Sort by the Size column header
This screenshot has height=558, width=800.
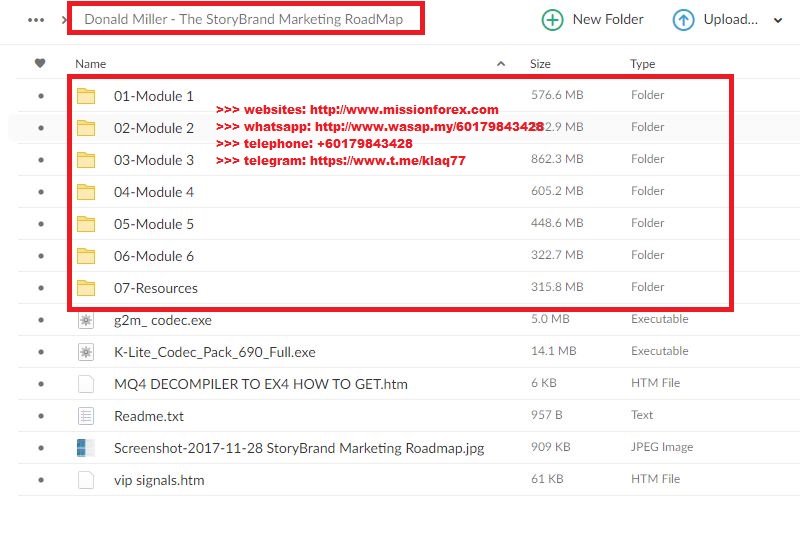click(x=540, y=64)
